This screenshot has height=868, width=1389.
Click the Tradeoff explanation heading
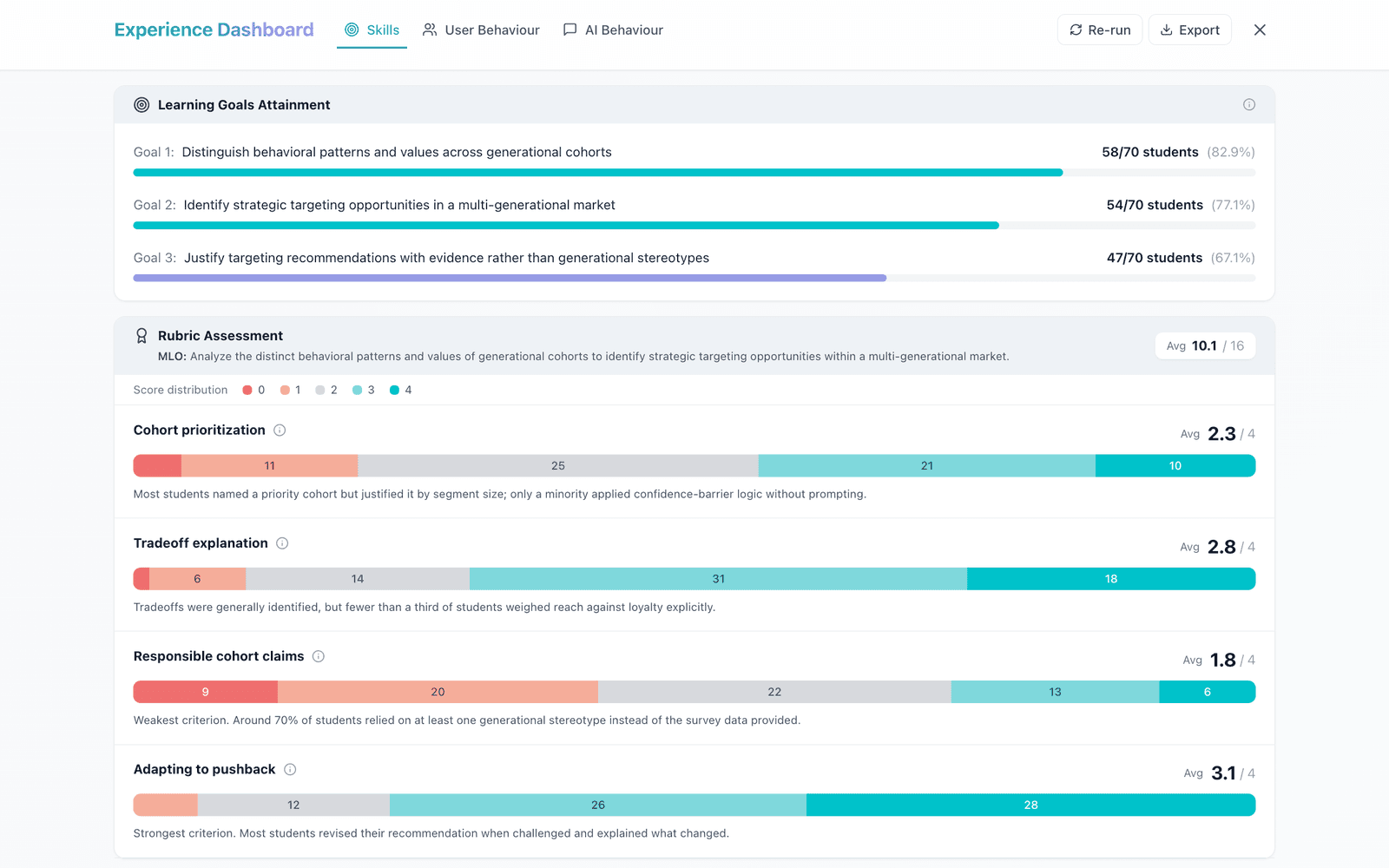click(201, 543)
